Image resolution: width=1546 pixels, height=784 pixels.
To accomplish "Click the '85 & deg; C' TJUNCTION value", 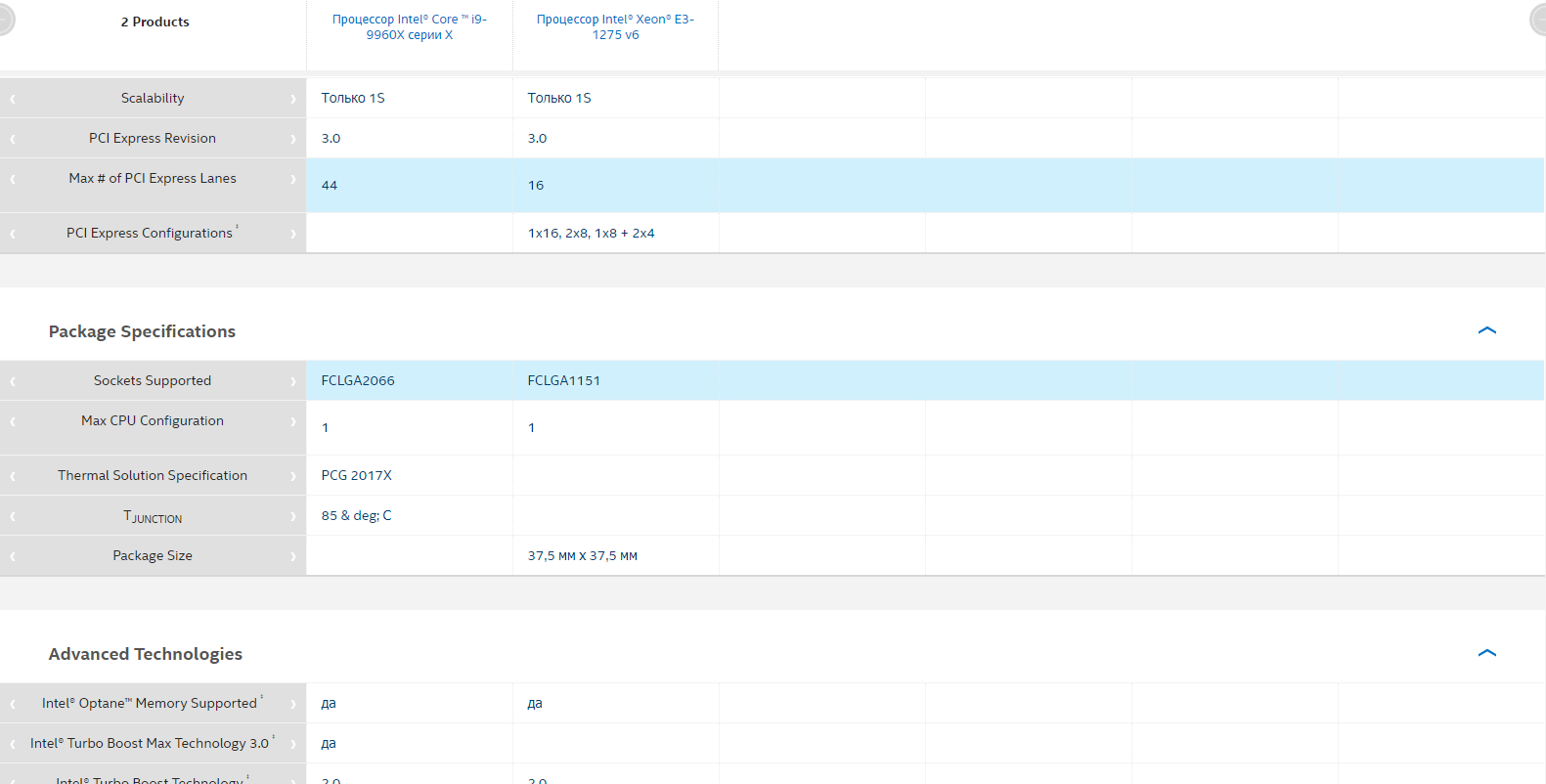I will (x=357, y=515).
